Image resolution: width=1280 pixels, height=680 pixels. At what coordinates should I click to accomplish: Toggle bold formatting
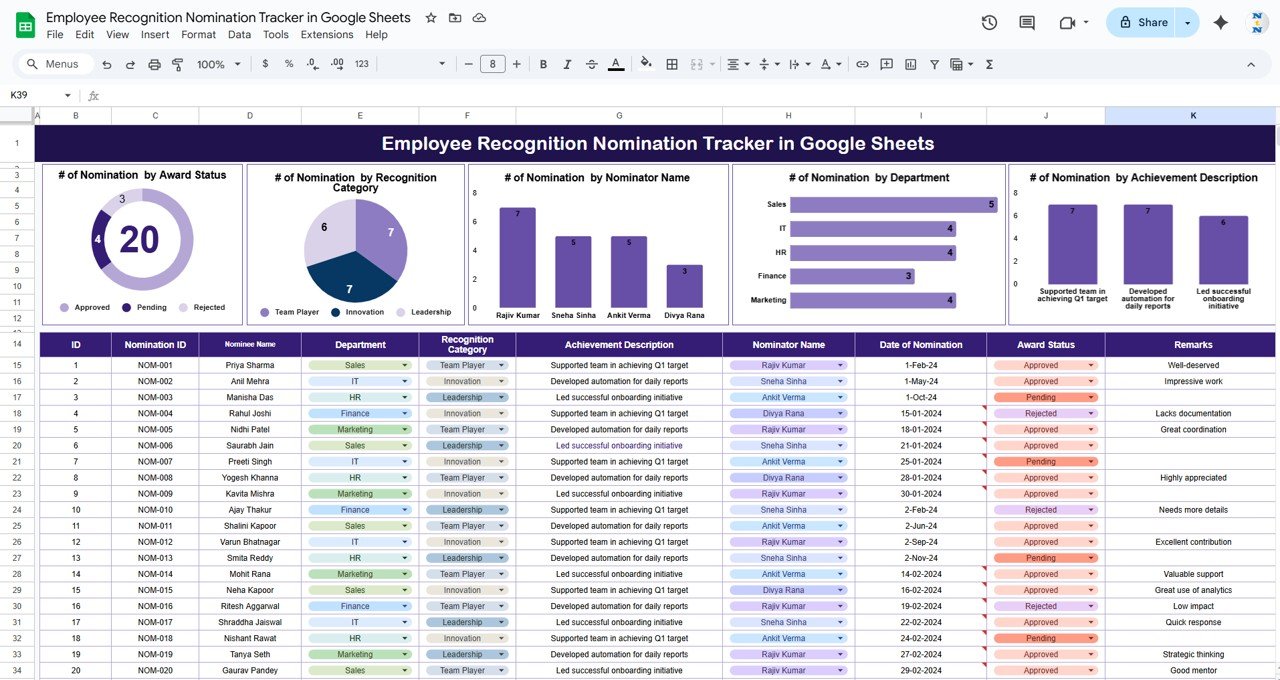pyautogui.click(x=543, y=64)
